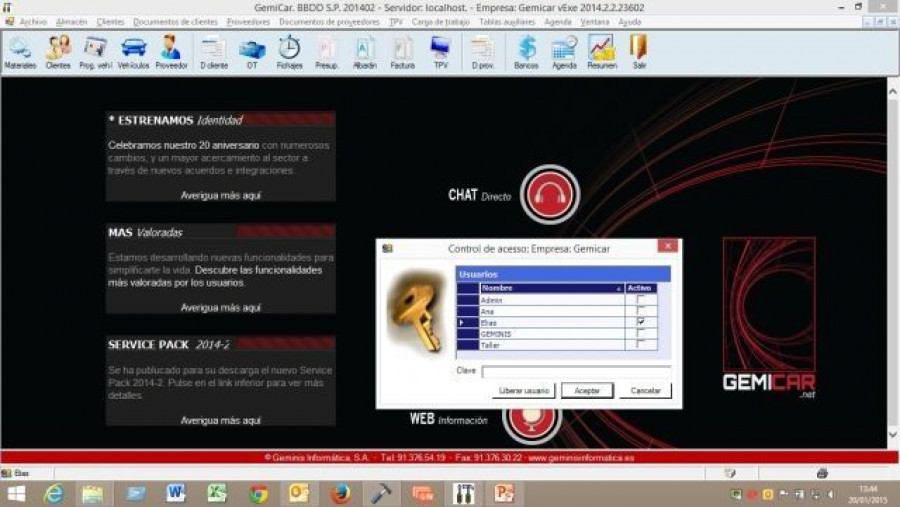Open the Proveedores menu

point(248,22)
